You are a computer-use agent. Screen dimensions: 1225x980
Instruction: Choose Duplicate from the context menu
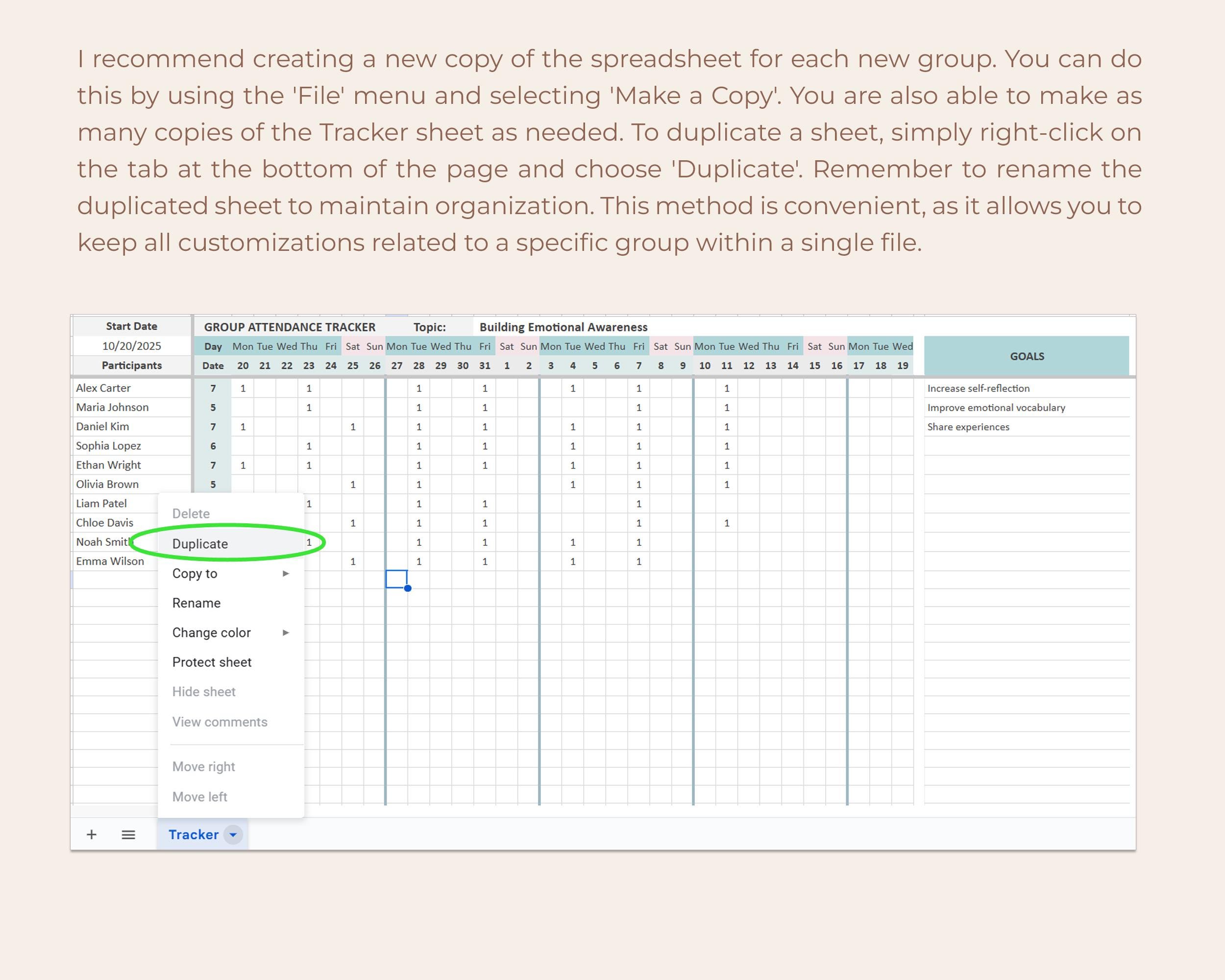tap(231, 544)
